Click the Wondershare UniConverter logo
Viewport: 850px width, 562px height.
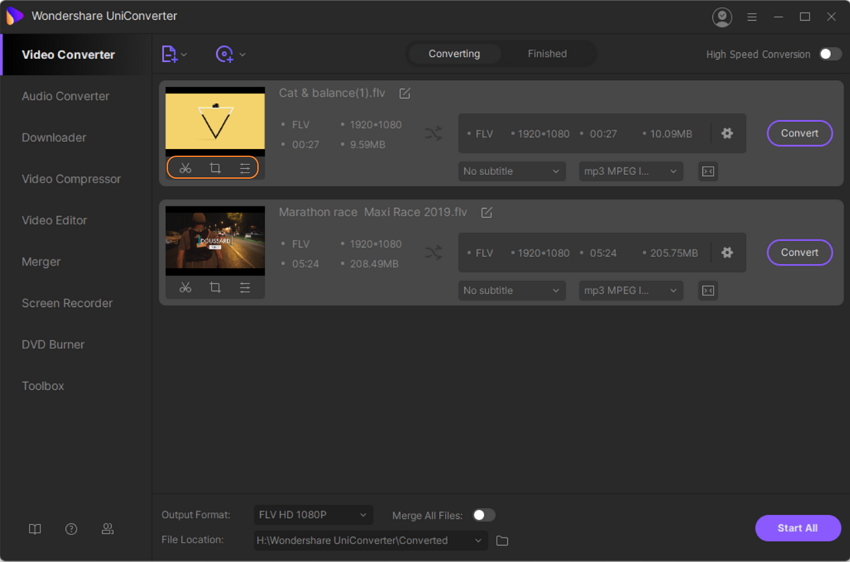pyautogui.click(x=14, y=16)
